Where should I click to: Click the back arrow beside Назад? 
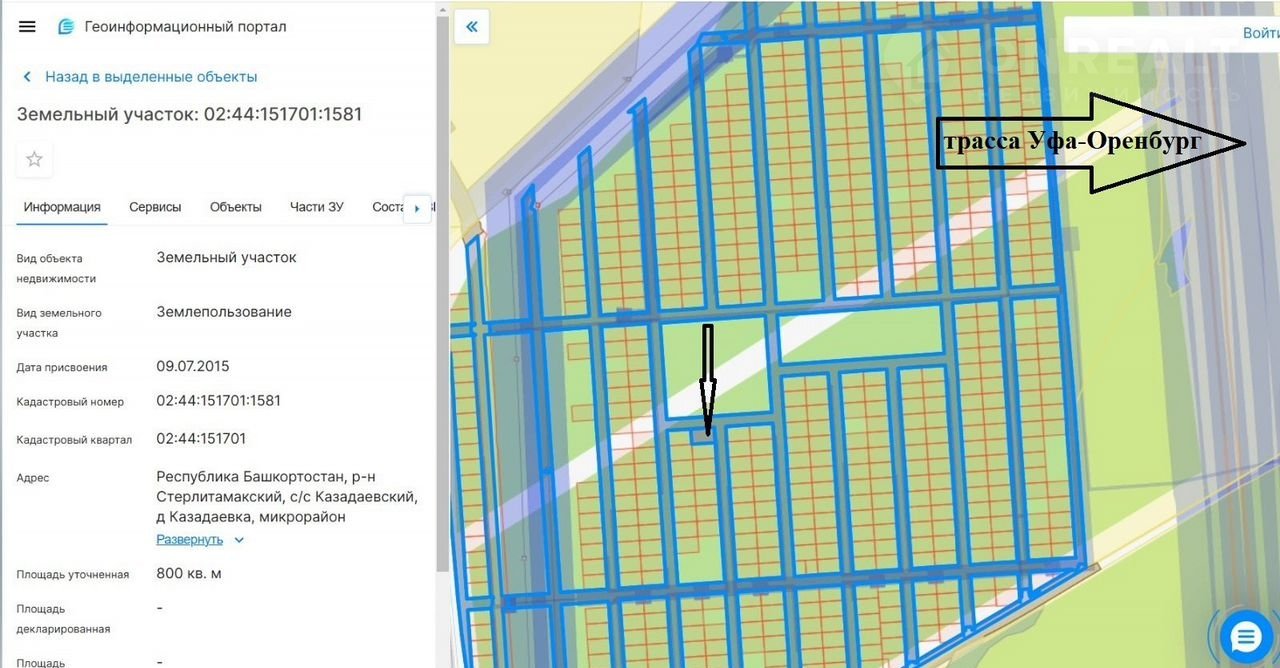27,77
